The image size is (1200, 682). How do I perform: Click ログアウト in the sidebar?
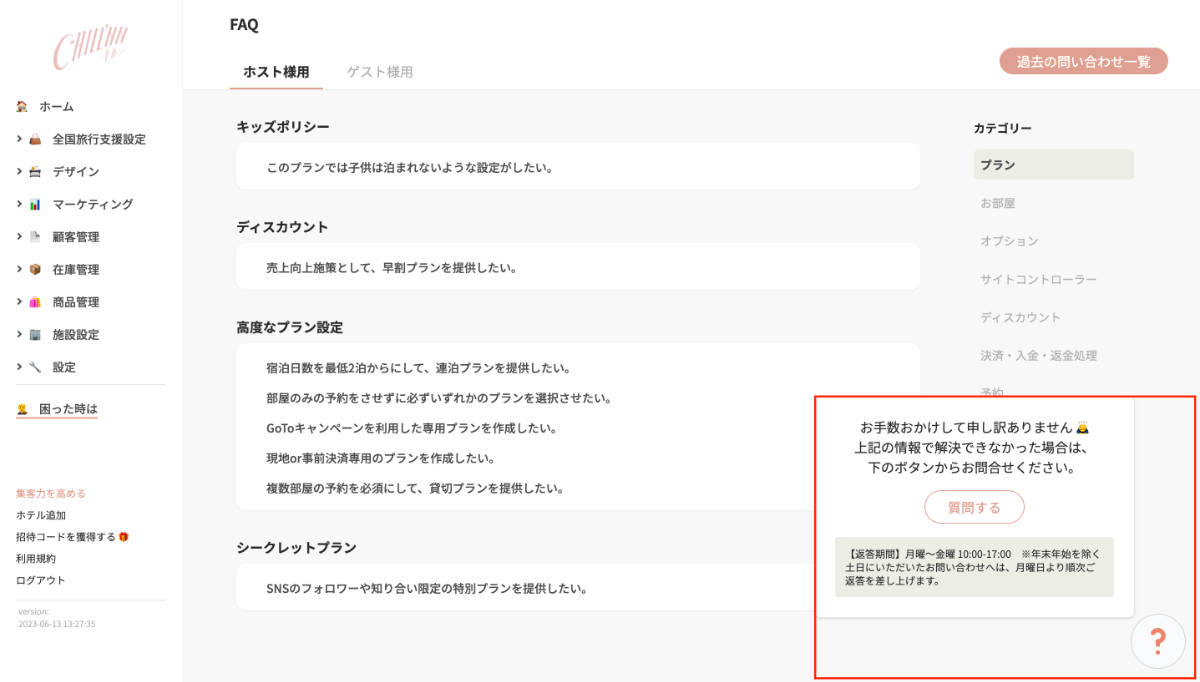pos(41,580)
